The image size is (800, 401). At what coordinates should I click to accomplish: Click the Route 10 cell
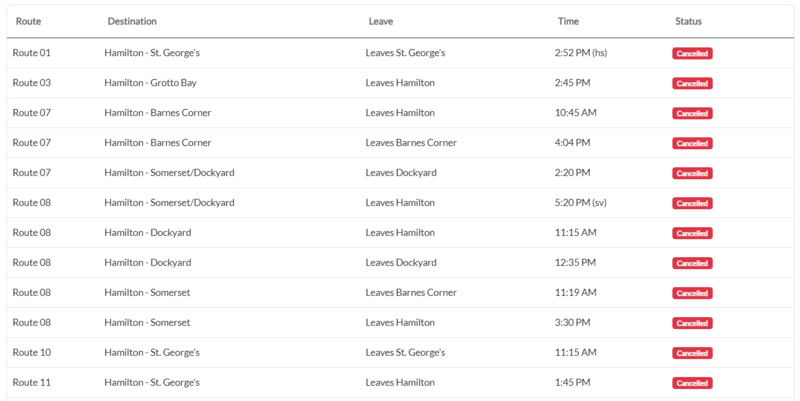(31, 353)
